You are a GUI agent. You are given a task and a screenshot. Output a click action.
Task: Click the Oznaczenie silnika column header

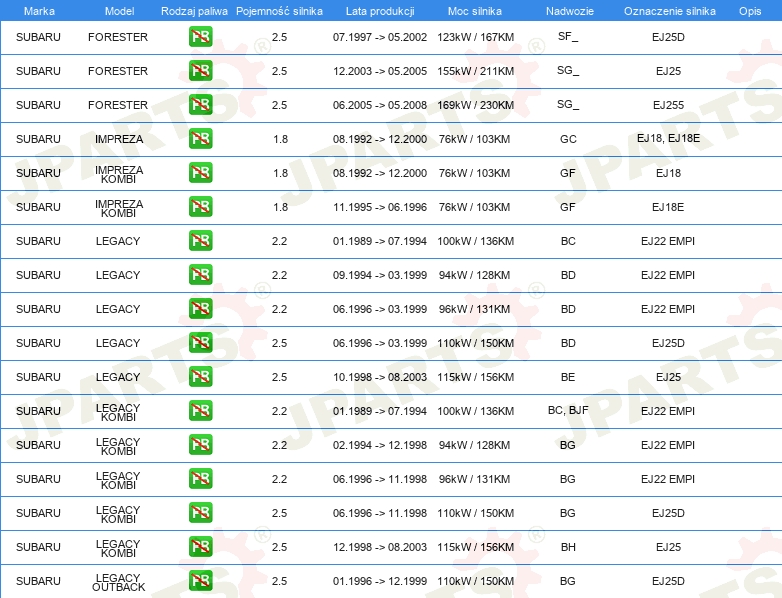(669, 11)
